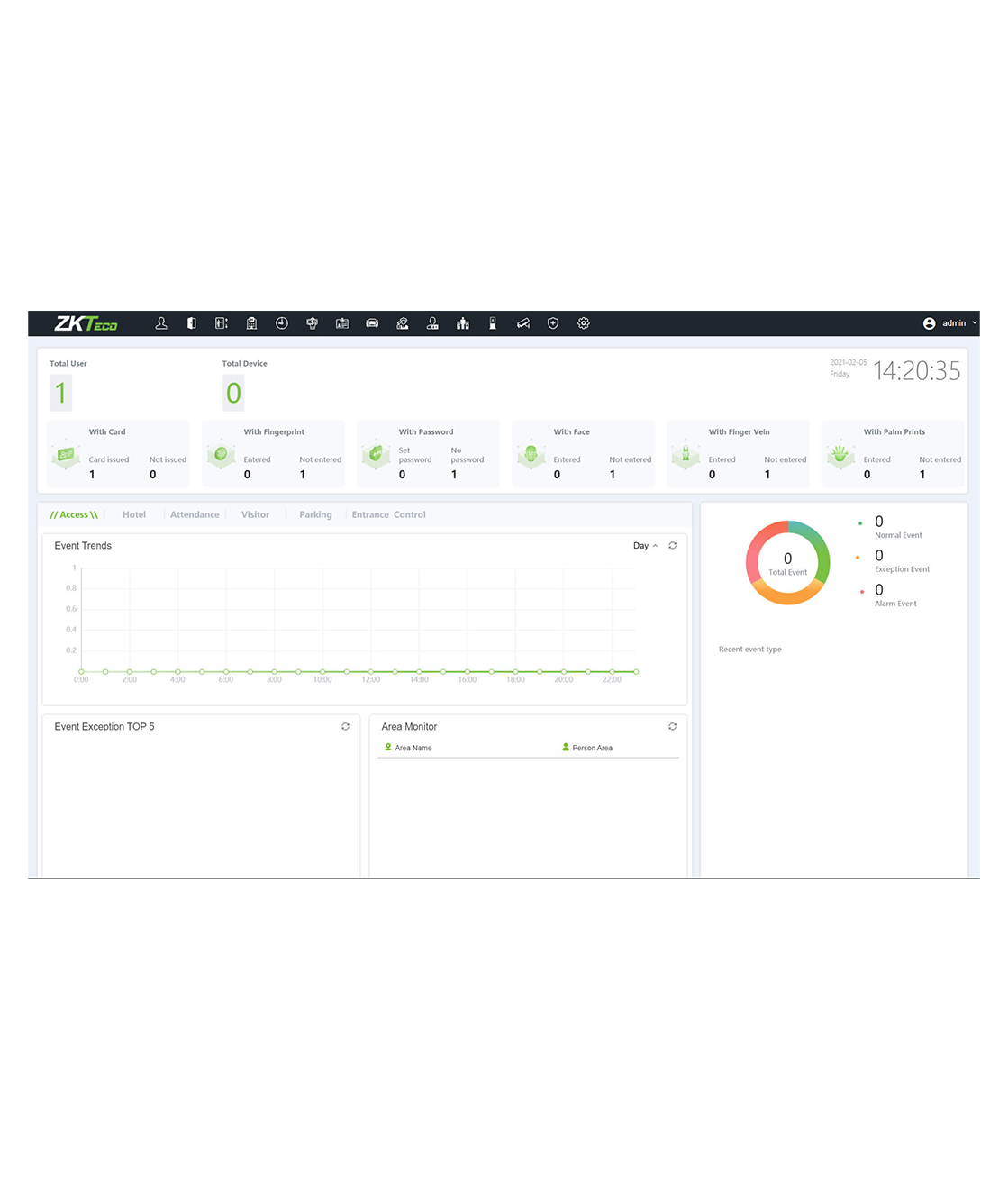The image size is (1008, 1190).
Task: Click the Total Event donut chart
Action: (x=787, y=563)
